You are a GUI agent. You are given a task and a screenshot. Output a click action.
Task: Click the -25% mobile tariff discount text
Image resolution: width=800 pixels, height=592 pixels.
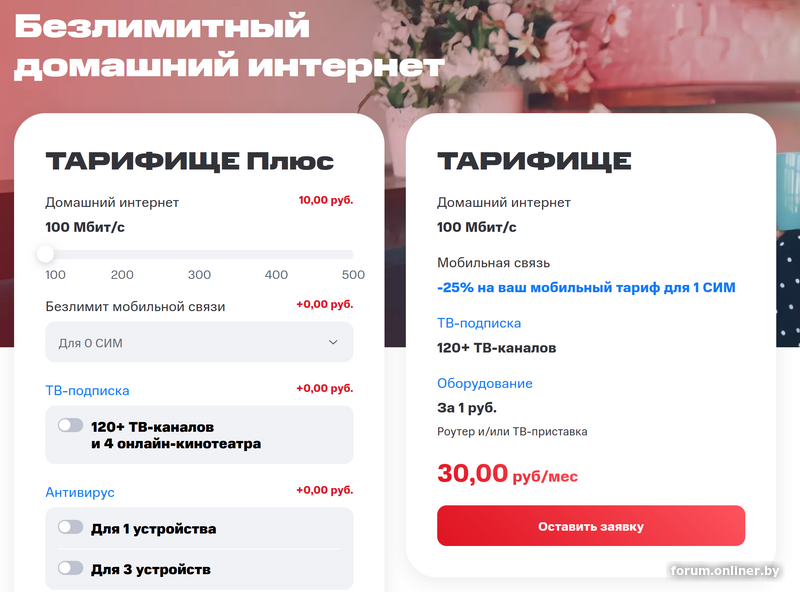[x=585, y=288]
